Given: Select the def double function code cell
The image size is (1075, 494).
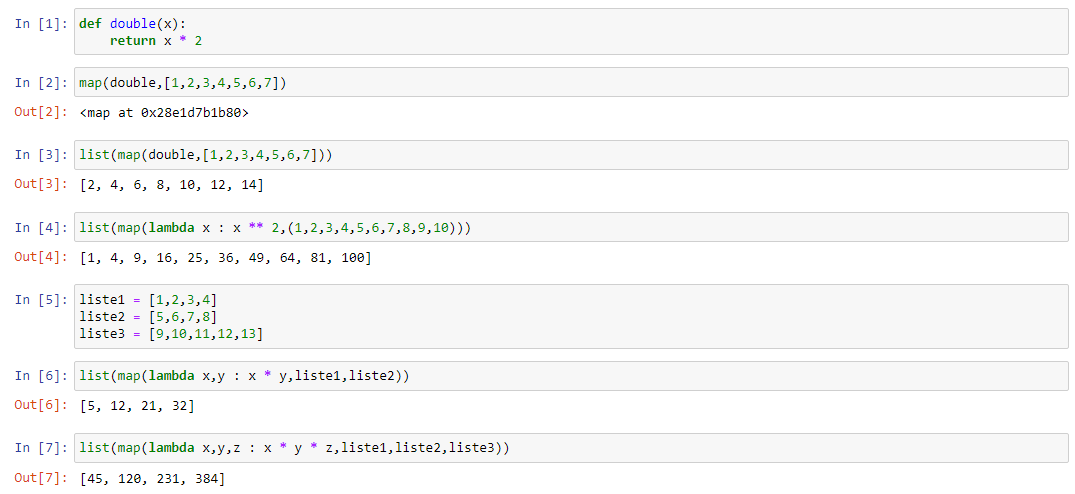Looking at the screenshot, I should click(571, 32).
